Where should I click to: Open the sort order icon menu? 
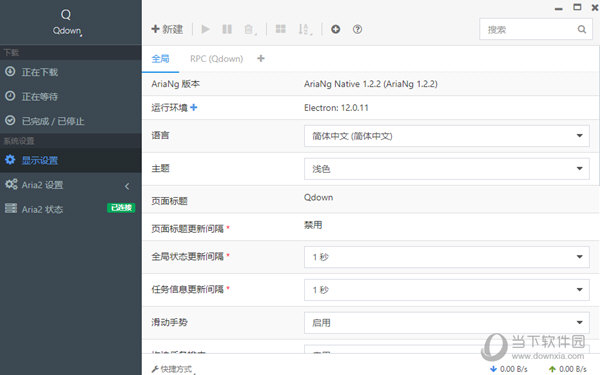305,29
